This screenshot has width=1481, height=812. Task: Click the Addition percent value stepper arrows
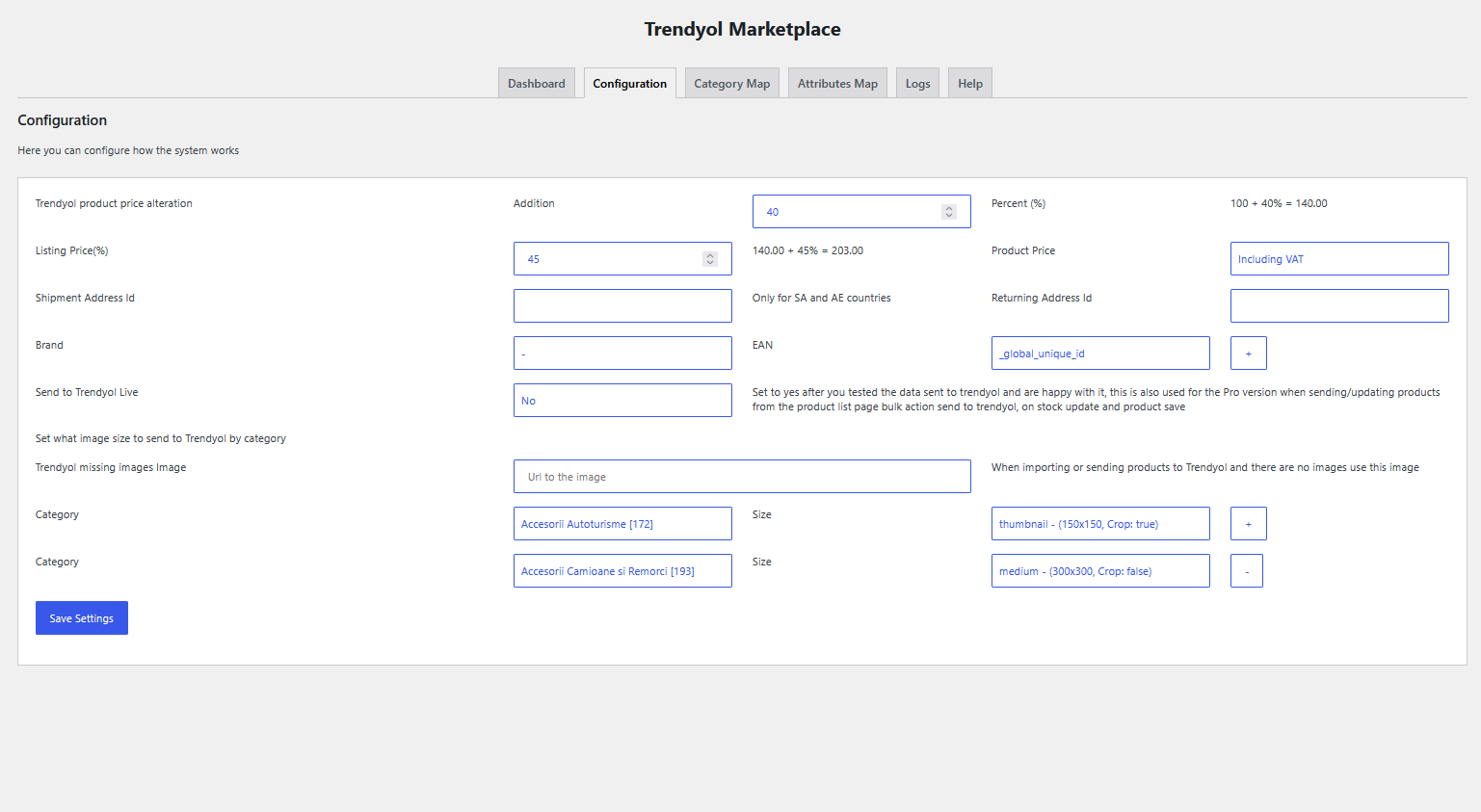tap(949, 212)
